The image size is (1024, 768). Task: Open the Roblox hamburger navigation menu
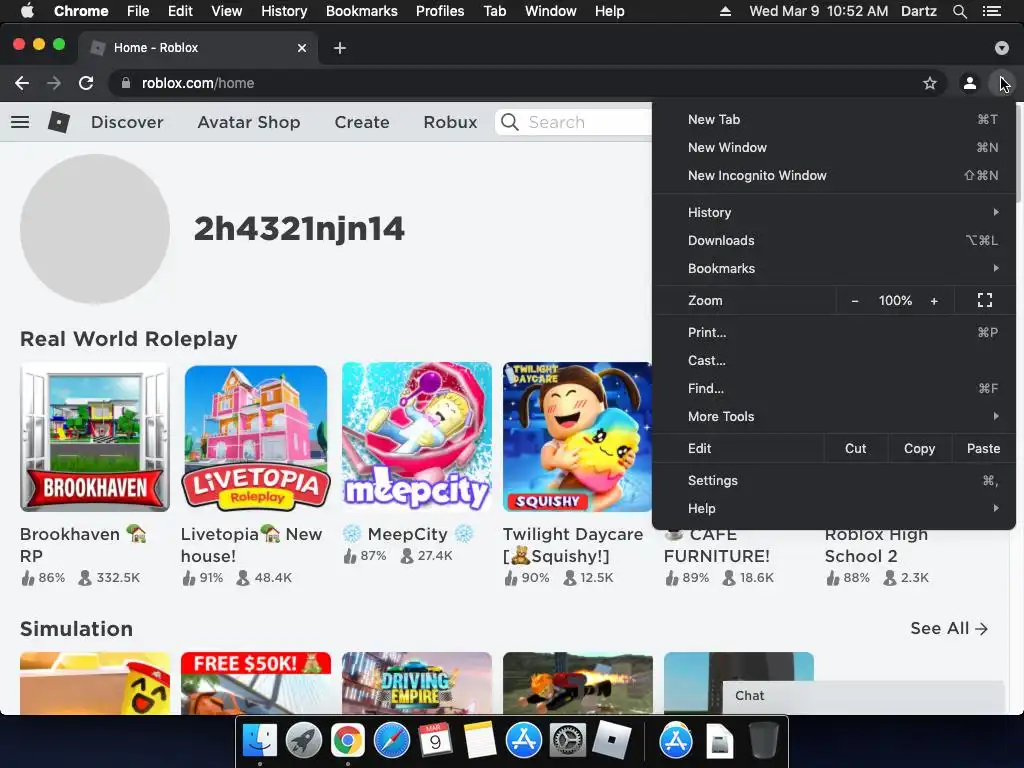20,122
